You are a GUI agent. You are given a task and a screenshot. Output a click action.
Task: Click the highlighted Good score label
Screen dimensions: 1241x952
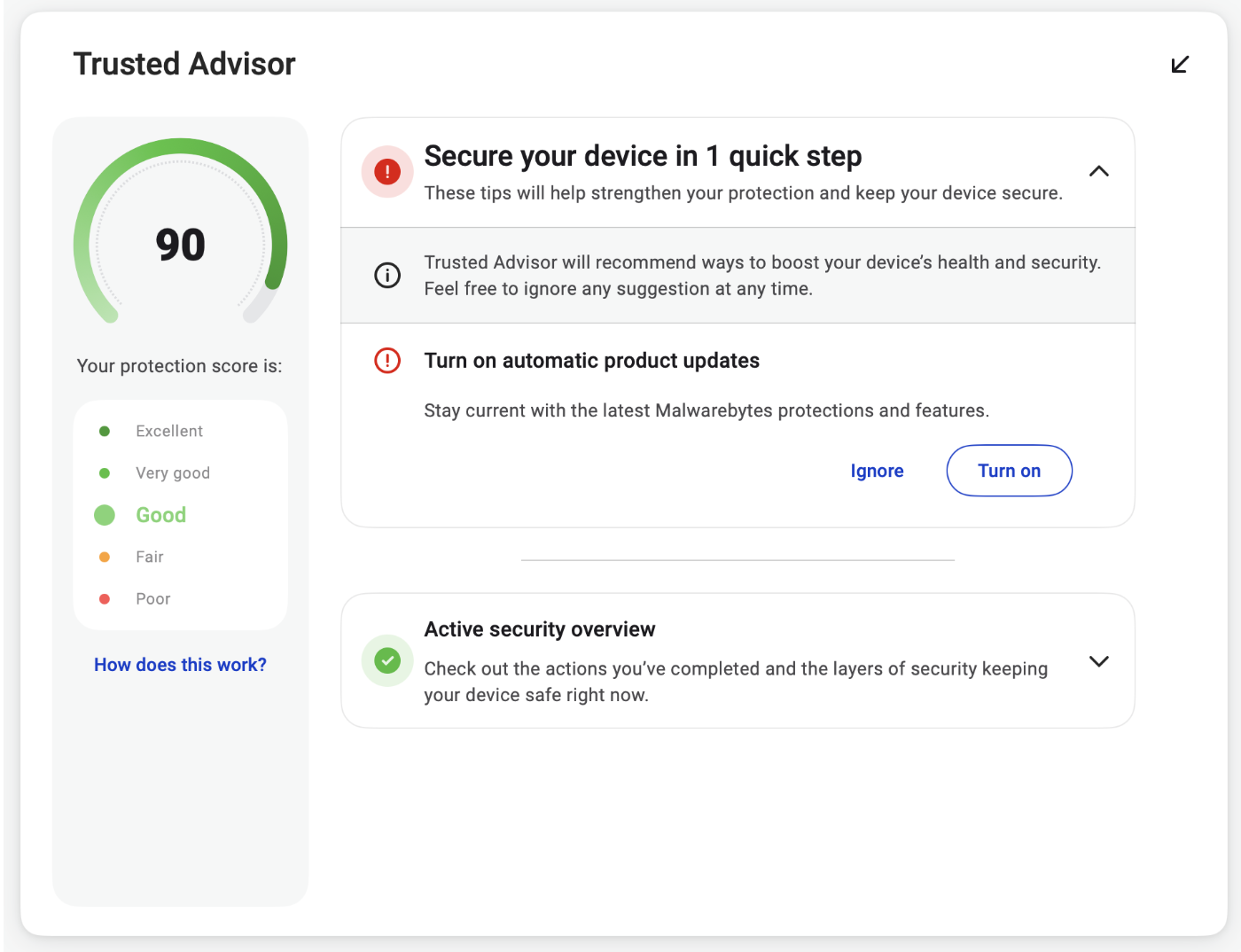[x=161, y=515]
